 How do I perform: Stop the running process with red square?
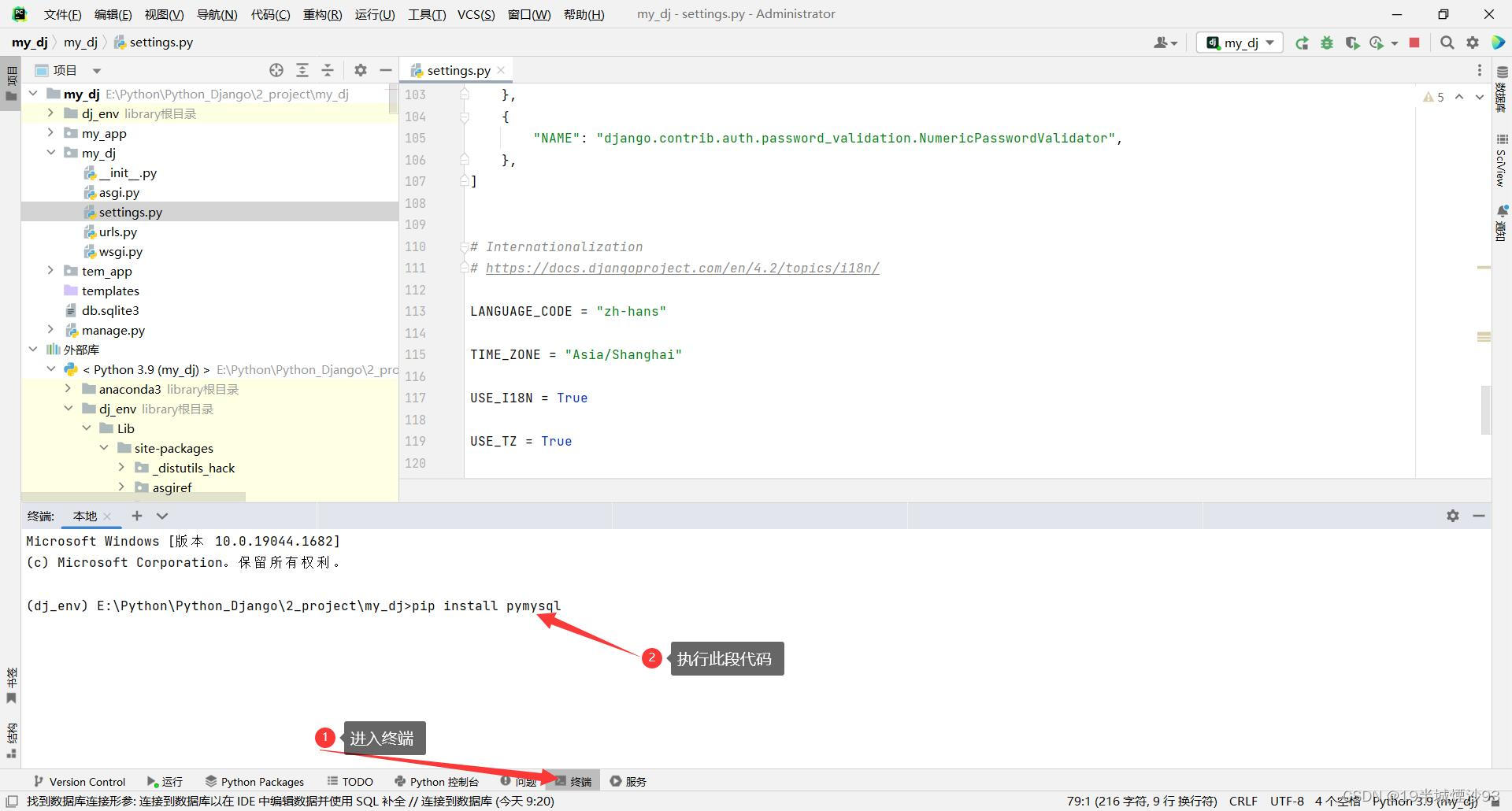click(x=1414, y=43)
